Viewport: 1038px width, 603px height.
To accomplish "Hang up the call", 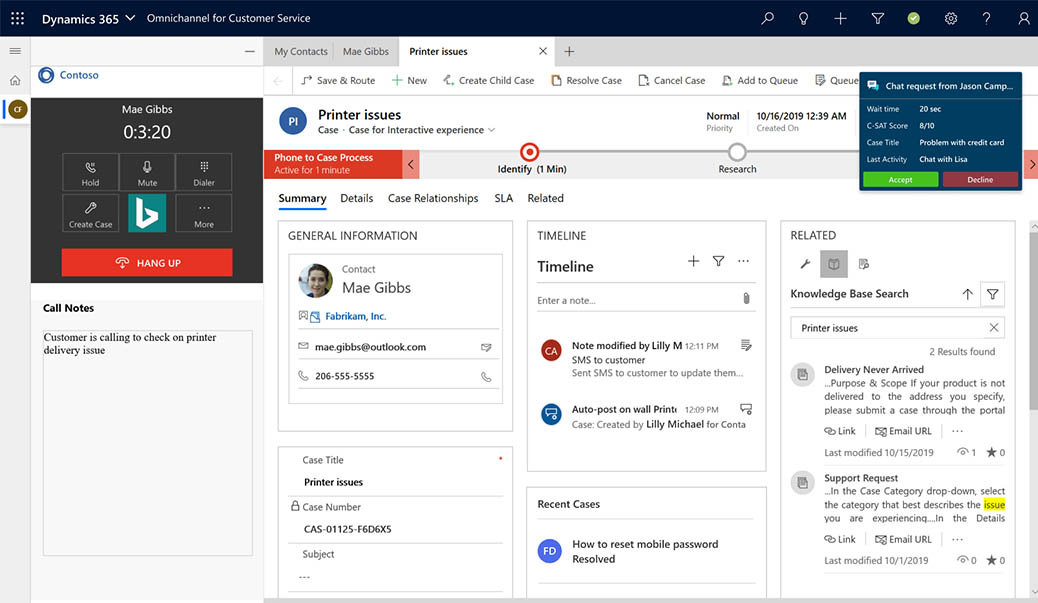I will point(147,263).
